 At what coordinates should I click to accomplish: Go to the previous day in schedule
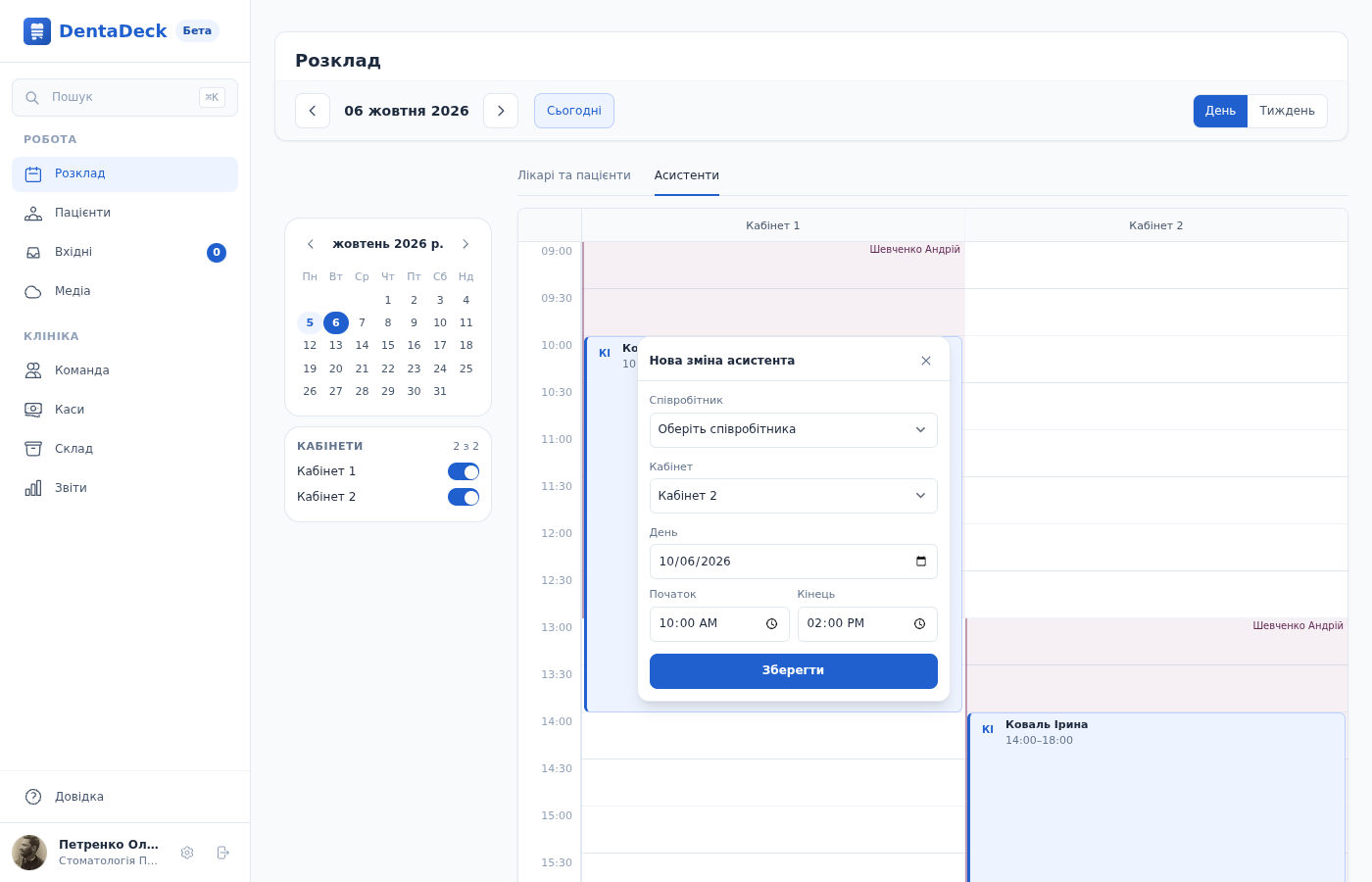click(313, 111)
